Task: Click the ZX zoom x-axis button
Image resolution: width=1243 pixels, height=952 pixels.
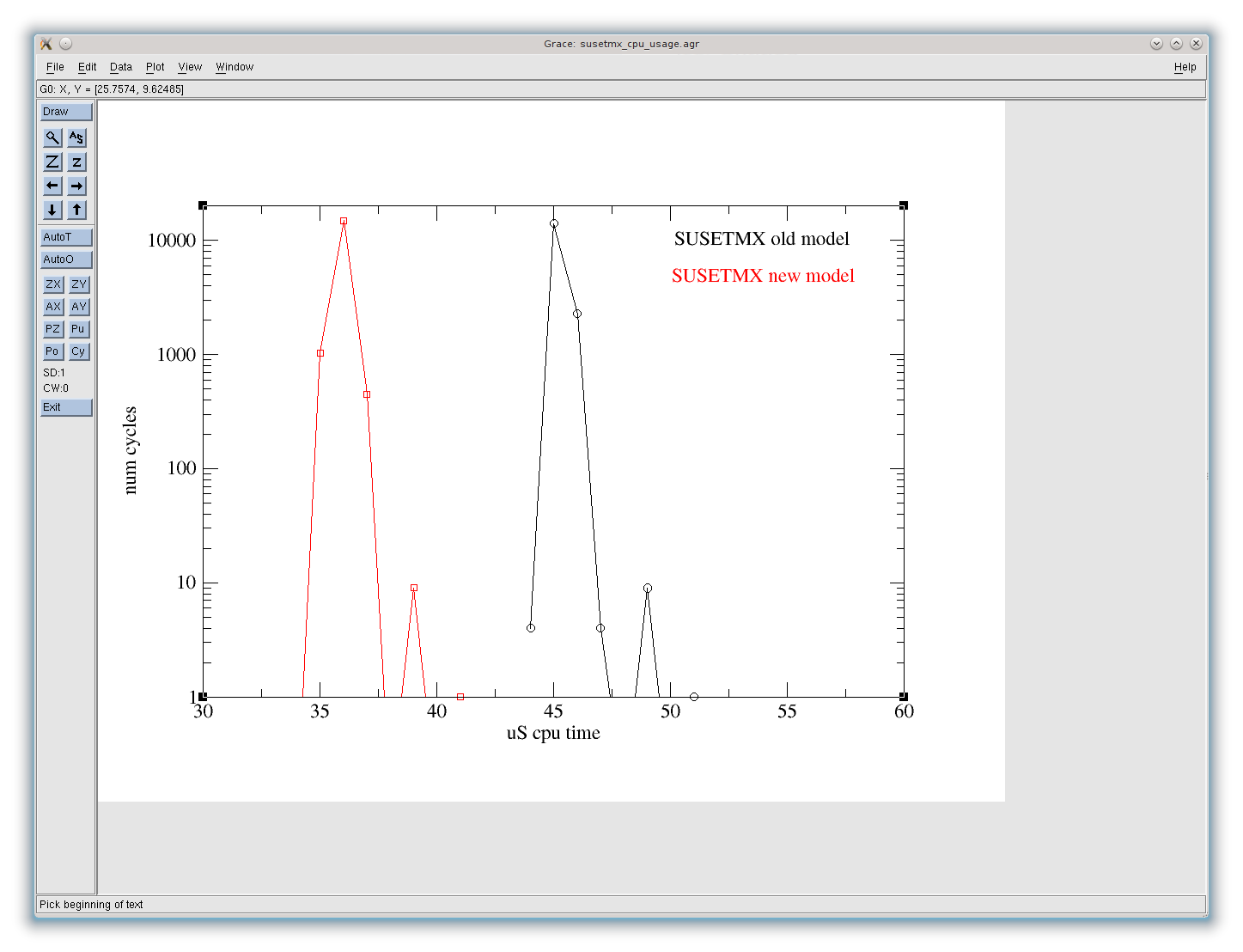Action: coord(53,284)
